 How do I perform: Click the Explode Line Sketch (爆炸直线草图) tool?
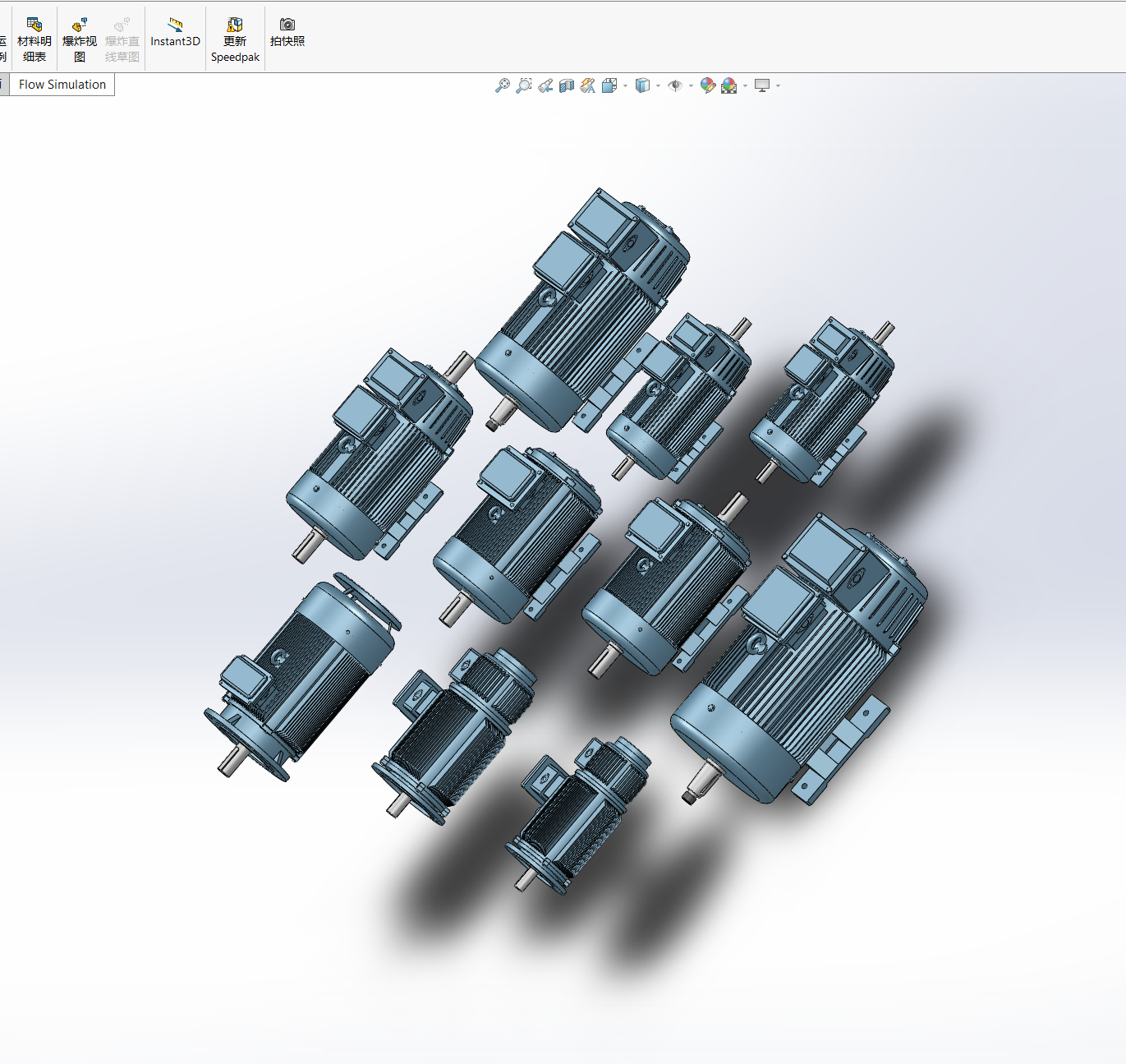click(x=122, y=39)
